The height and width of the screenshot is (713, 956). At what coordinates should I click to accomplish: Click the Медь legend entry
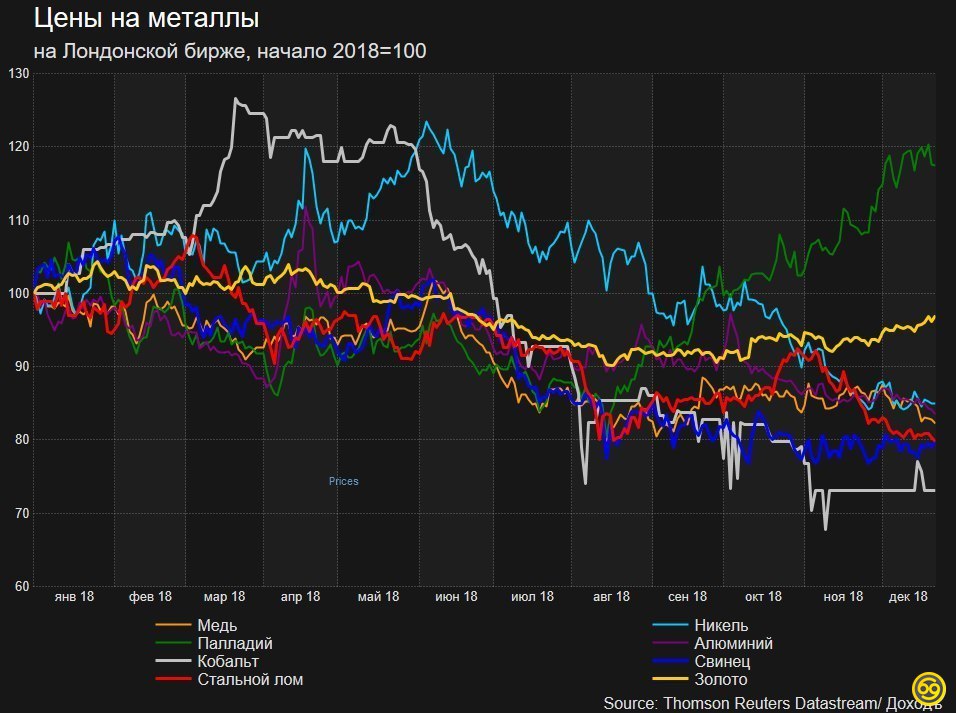pos(196,625)
